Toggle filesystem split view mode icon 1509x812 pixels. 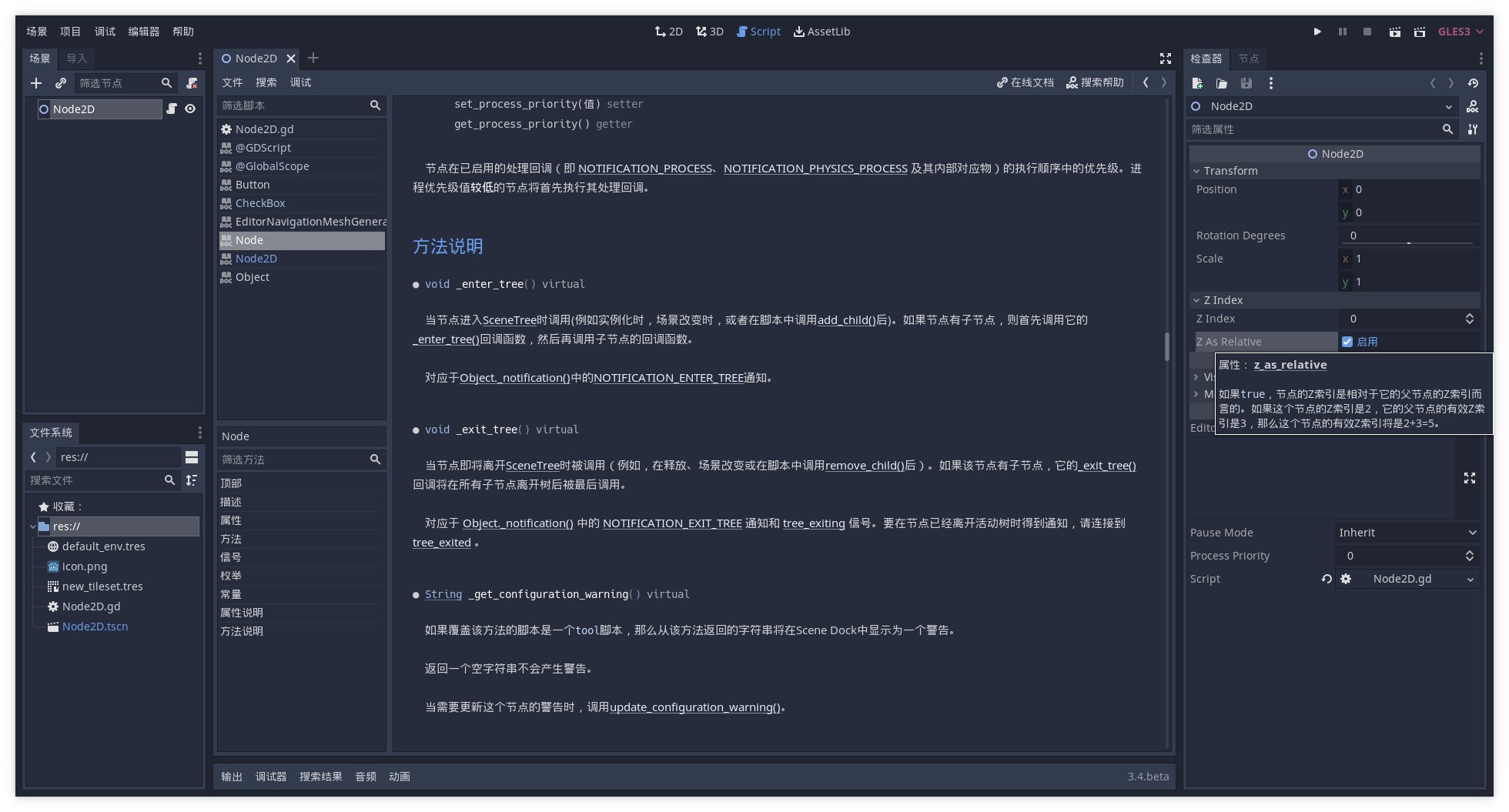pyautogui.click(x=192, y=457)
